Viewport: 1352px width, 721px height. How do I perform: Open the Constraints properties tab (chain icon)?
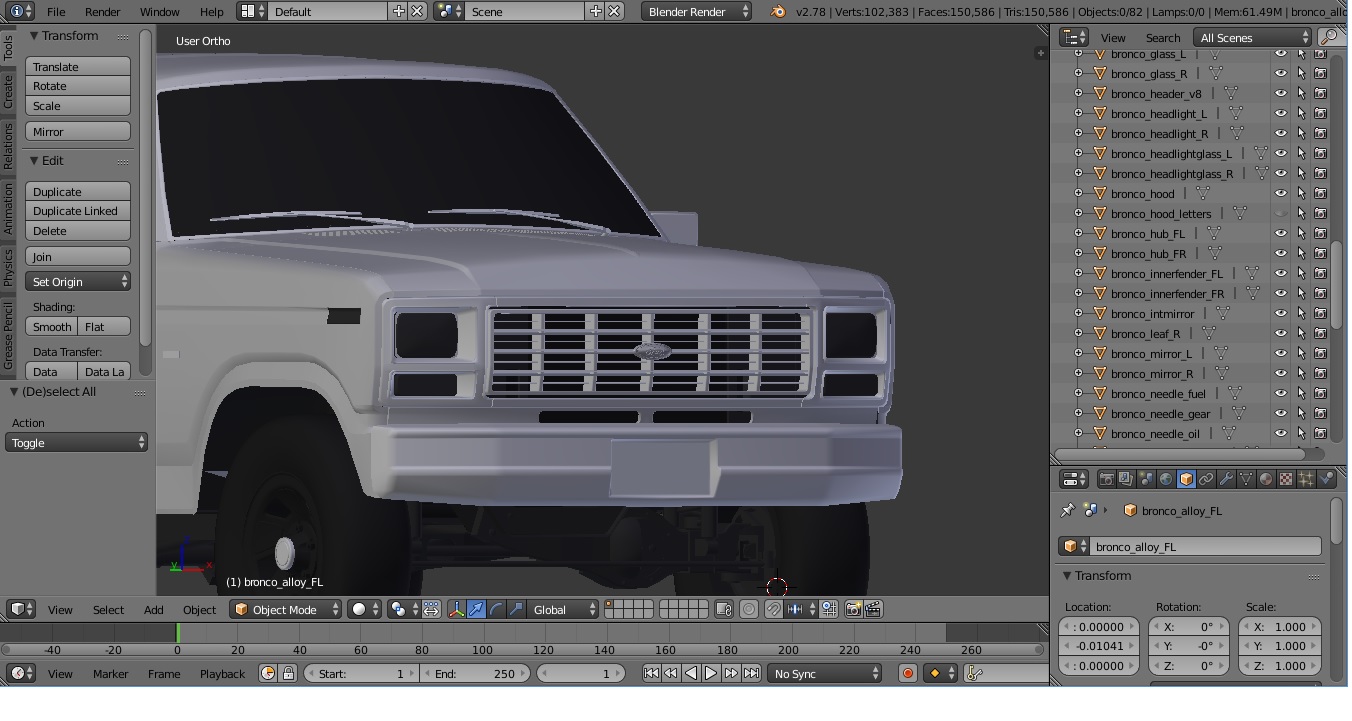point(1206,479)
